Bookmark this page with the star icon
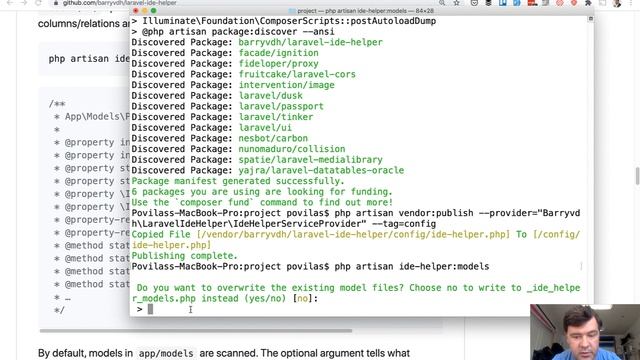Image resolution: width=640 pixels, height=360 pixels. coord(456,3)
